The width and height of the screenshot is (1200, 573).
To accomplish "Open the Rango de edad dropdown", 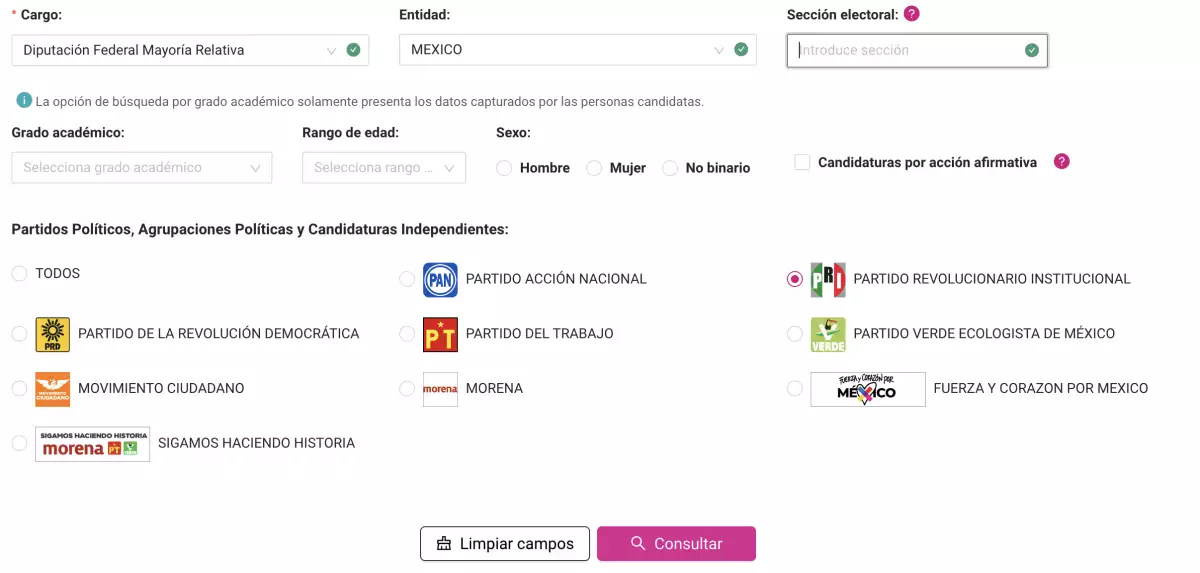I will pyautogui.click(x=383, y=168).
